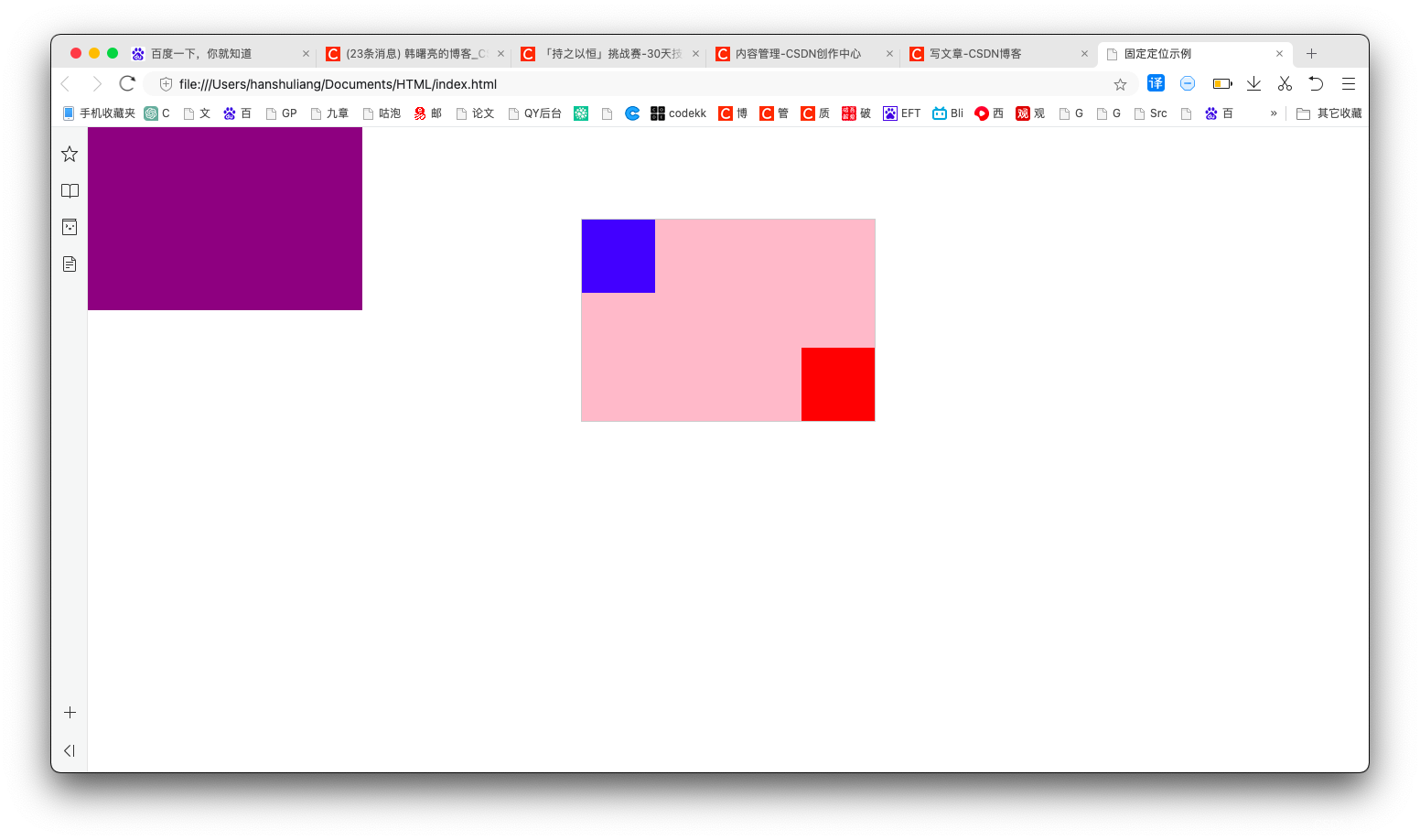Open the Bli Bilibili bookmark
The height and width of the screenshot is (840, 1420).
pyautogui.click(x=947, y=113)
